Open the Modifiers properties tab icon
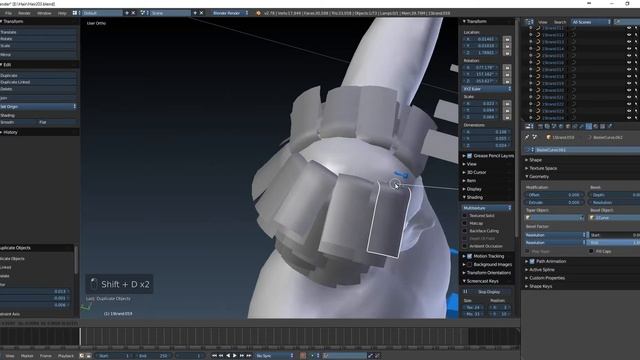Image resolution: width=640 pixels, height=360 pixels. coord(582,127)
